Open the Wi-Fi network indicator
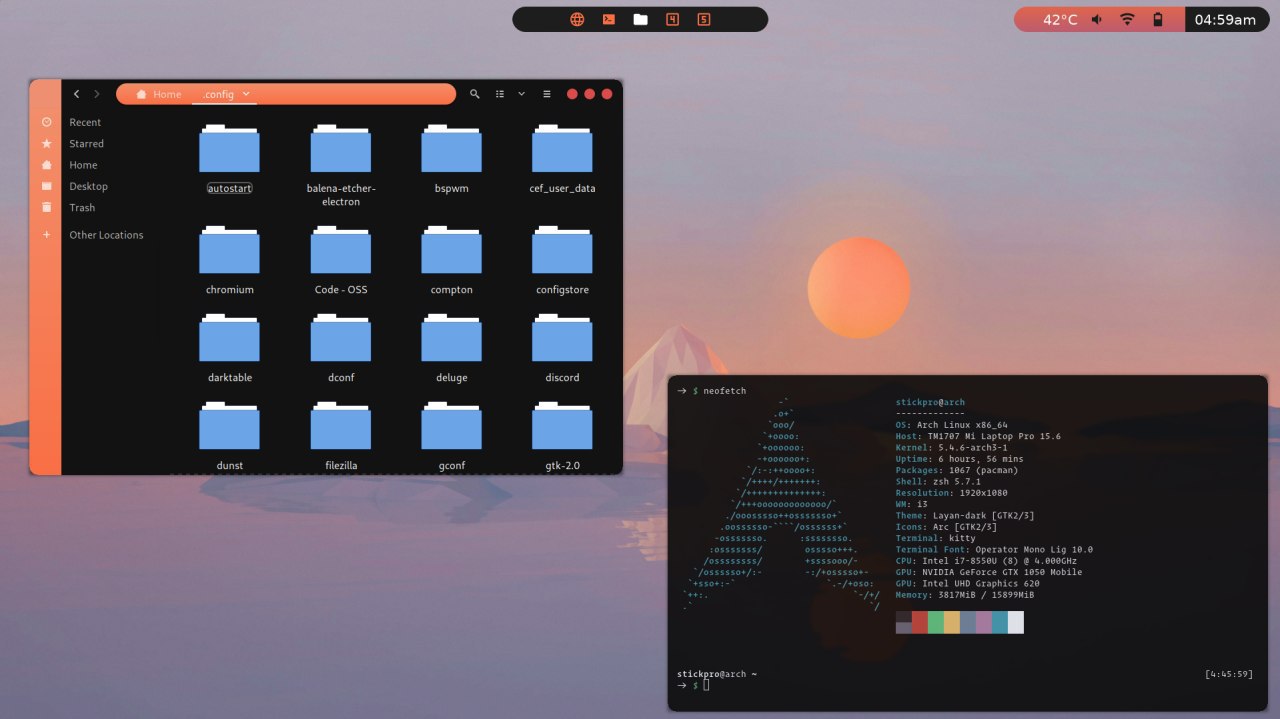The image size is (1280, 719). (1127, 19)
